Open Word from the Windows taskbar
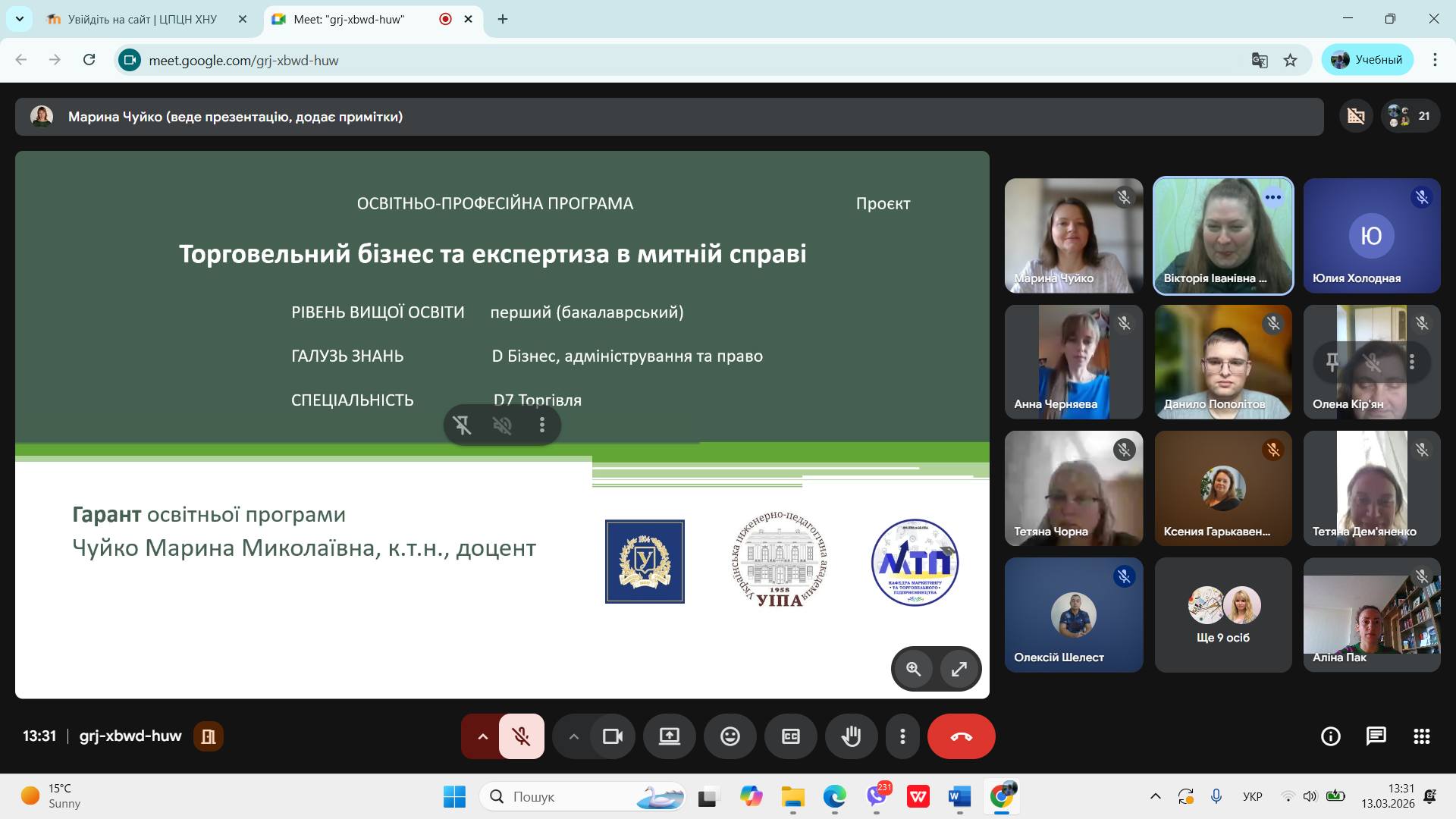The image size is (1456, 819). 959,797
